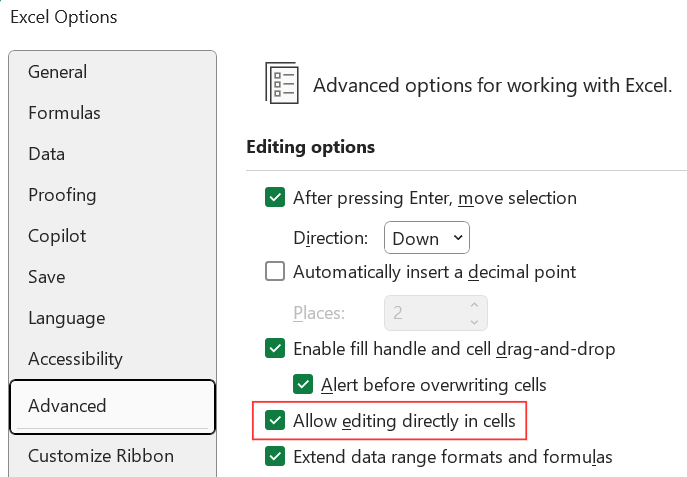Go to the Copilot category

(x=57, y=236)
